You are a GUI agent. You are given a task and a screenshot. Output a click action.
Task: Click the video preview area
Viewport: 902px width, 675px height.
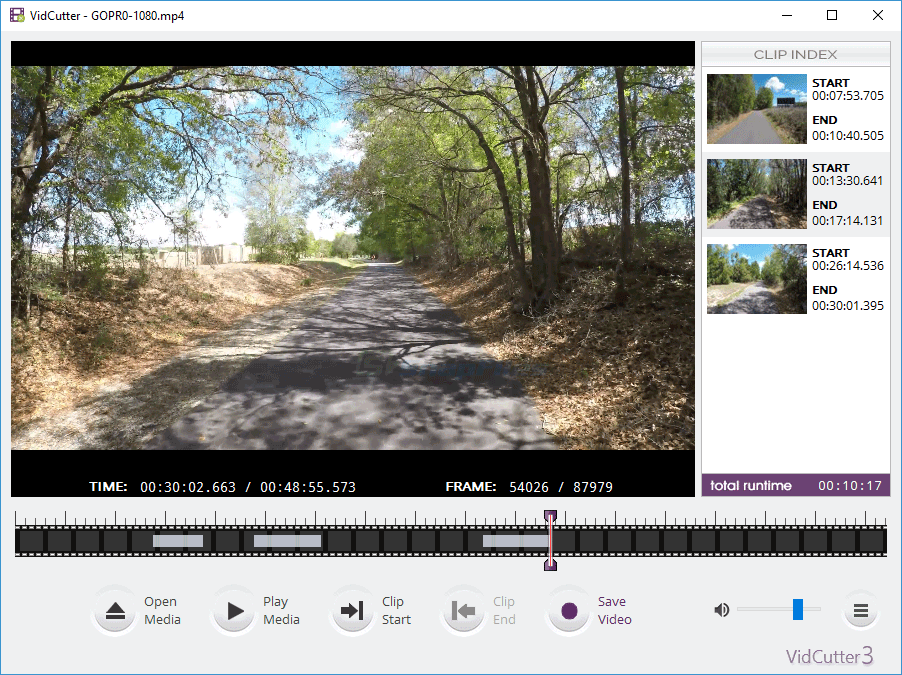pos(352,258)
